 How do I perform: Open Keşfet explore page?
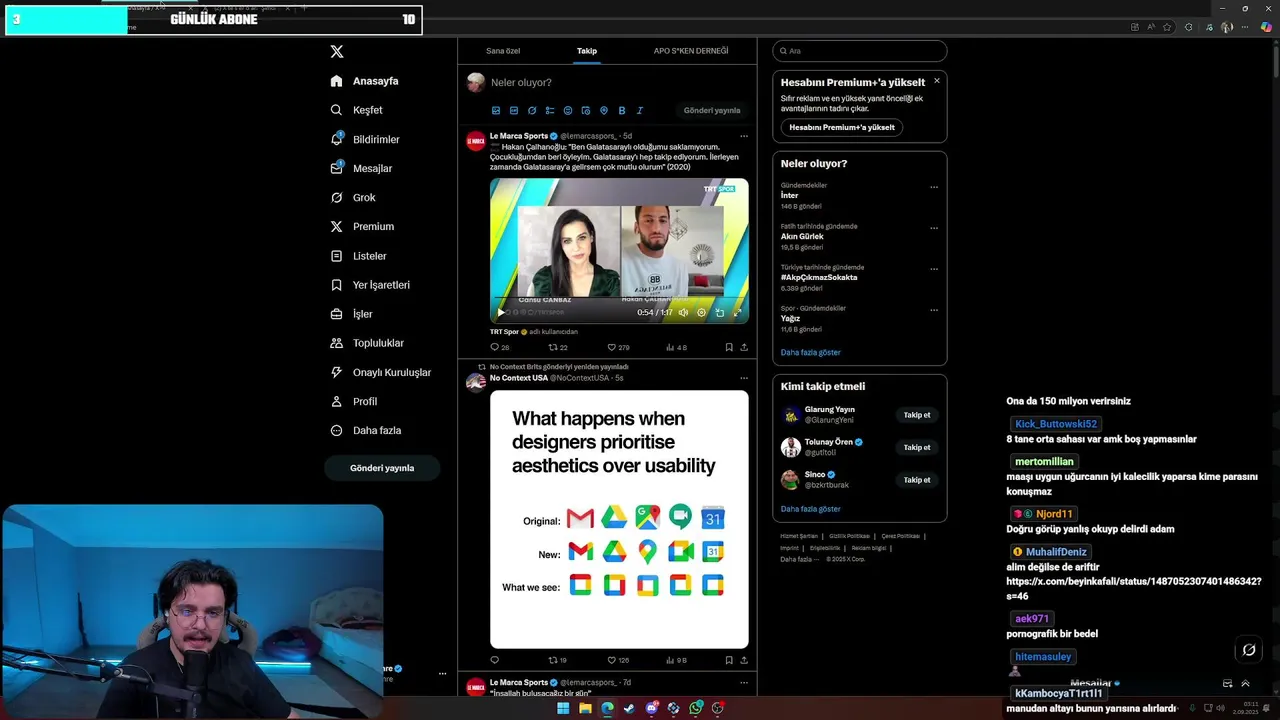tap(357, 110)
